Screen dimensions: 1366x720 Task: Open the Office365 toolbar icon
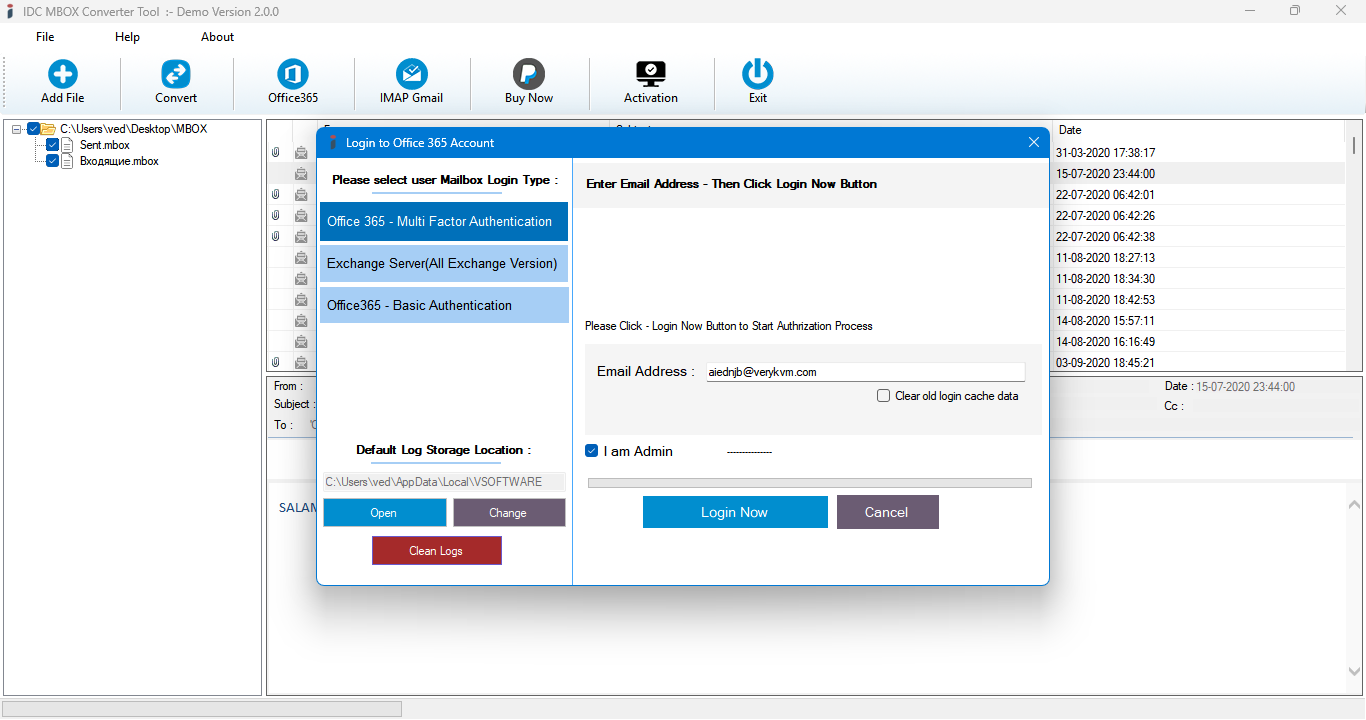[293, 74]
